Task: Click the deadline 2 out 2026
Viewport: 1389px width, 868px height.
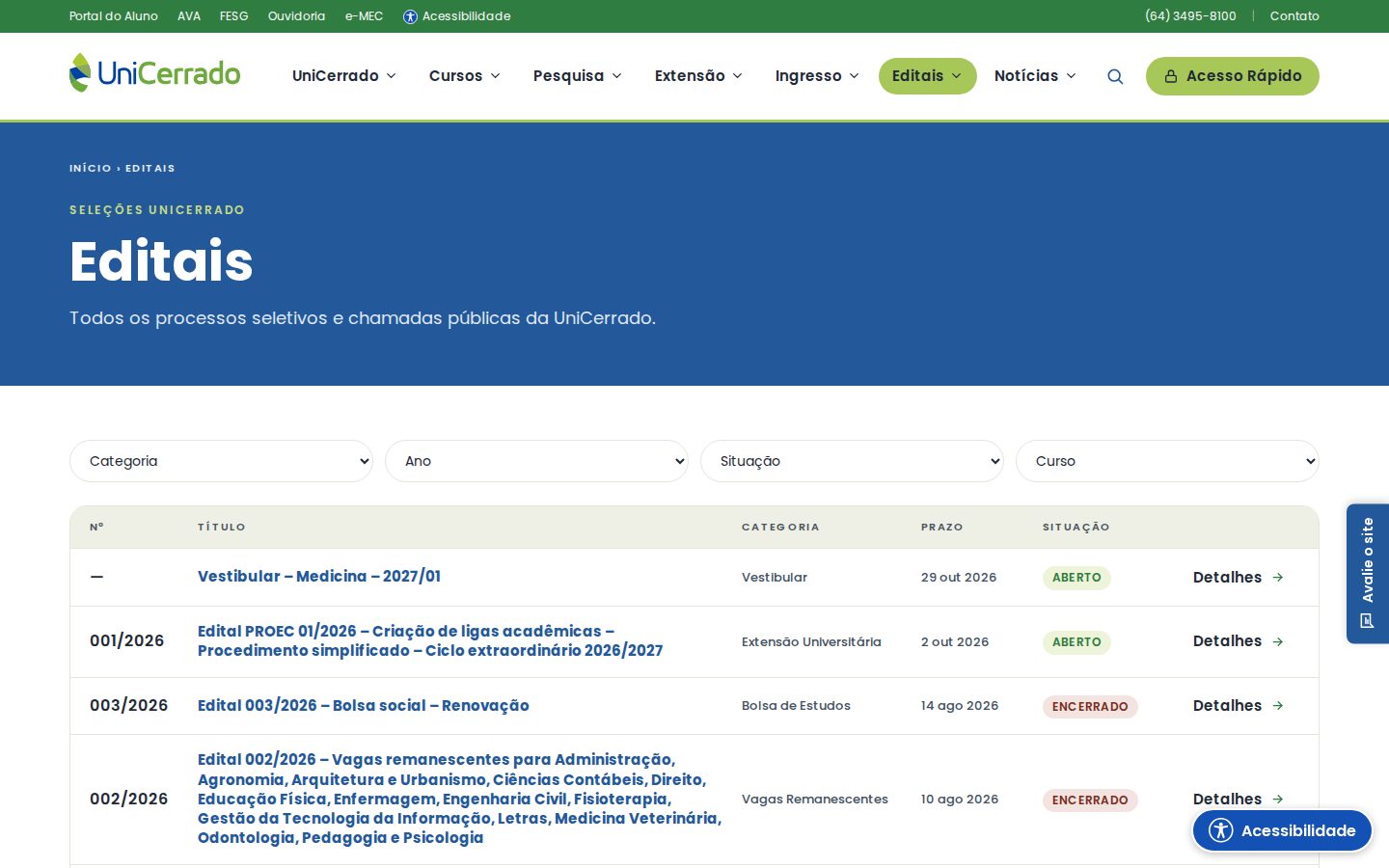Action: coord(955,642)
